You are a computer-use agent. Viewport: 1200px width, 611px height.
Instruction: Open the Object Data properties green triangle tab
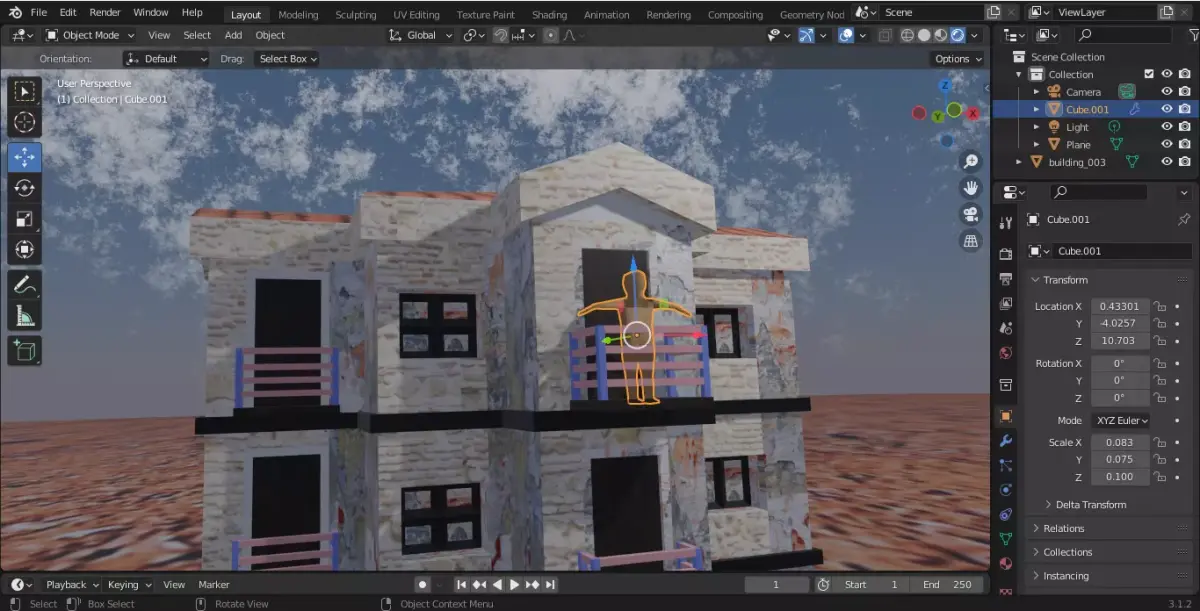coord(1006,539)
